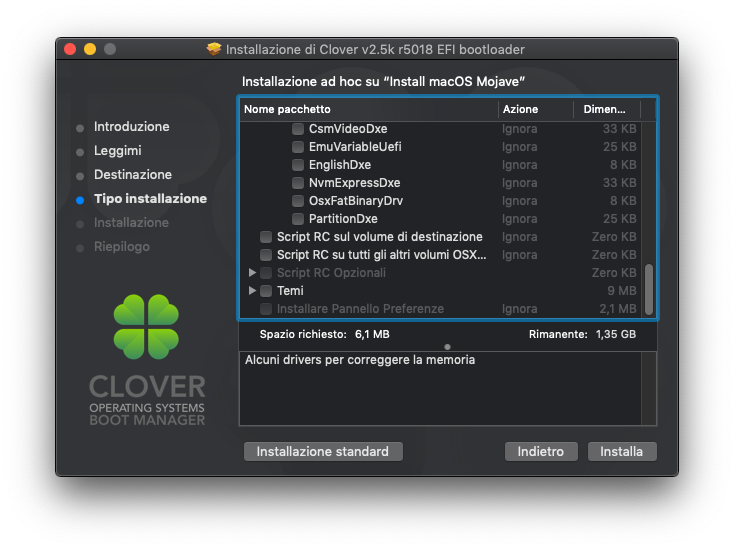
Task: Enable the EmuVariableUefi driver checkbox
Action: [x=298, y=147]
